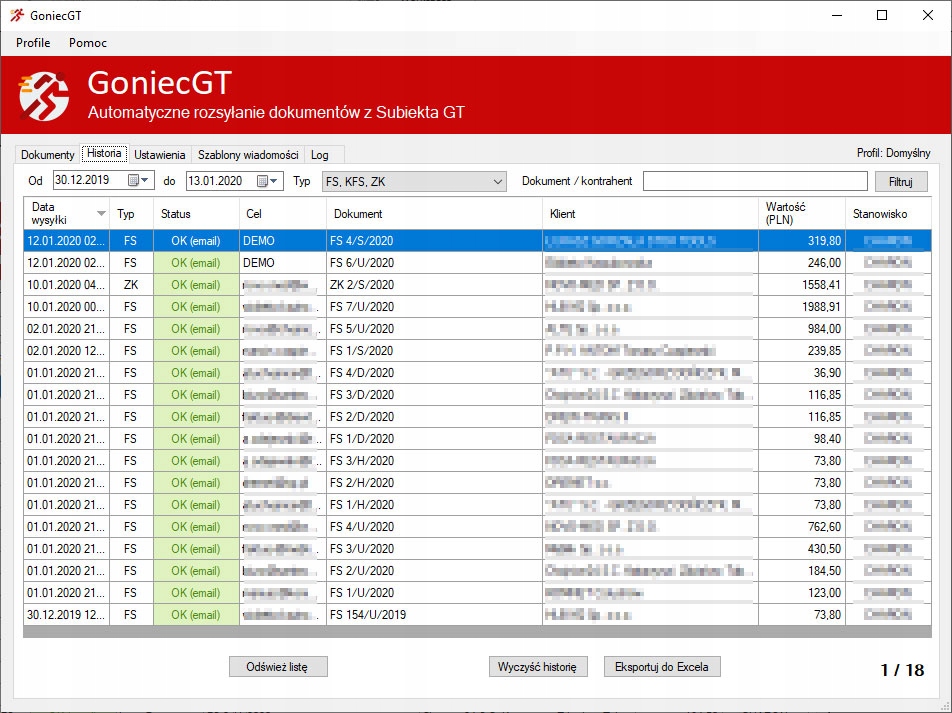Open the Log tab
Screen dimensions: 952x713
tap(319, 155)
